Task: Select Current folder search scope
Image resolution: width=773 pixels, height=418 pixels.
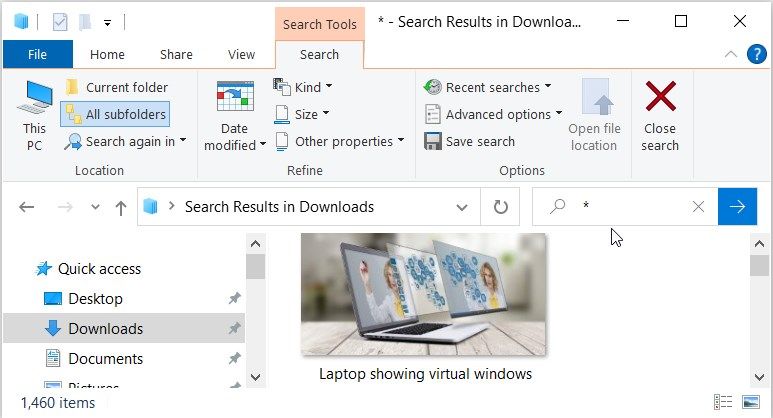Action: (117, 87)
